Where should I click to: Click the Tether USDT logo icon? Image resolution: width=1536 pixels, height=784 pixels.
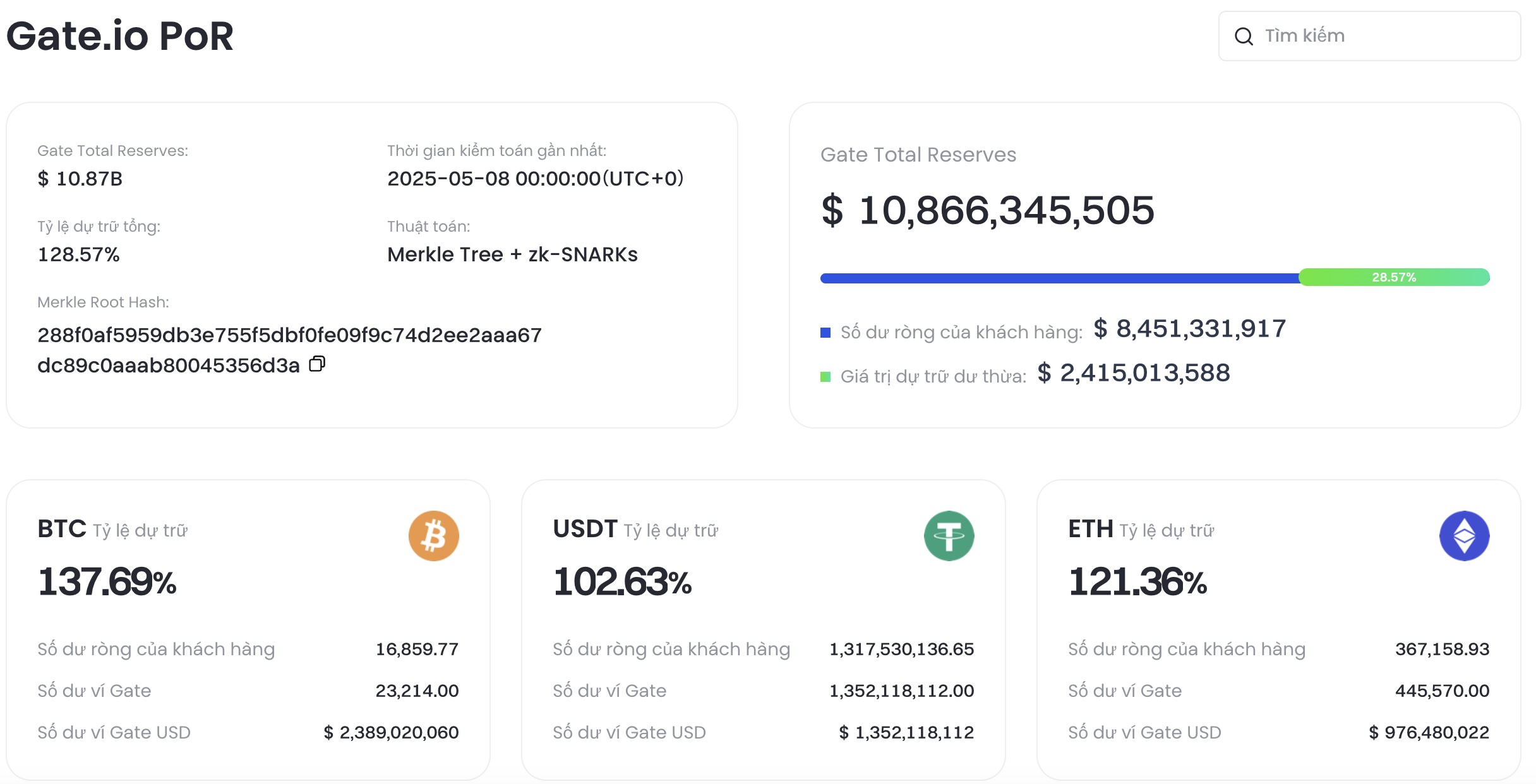coord(949,536)
